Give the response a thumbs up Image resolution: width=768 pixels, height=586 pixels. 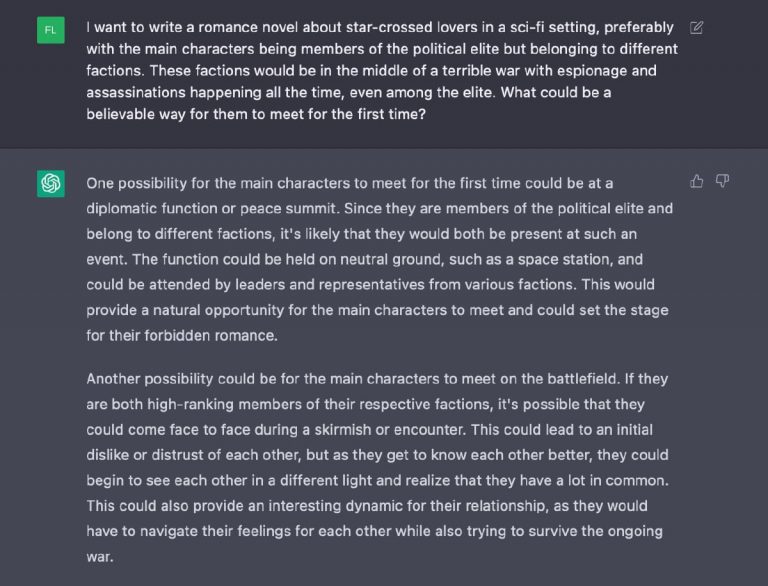[696, 181]
